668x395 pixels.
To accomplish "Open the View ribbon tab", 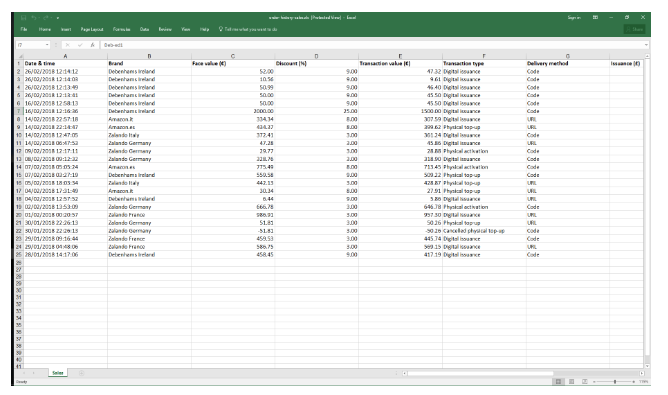I will point(185,29).
